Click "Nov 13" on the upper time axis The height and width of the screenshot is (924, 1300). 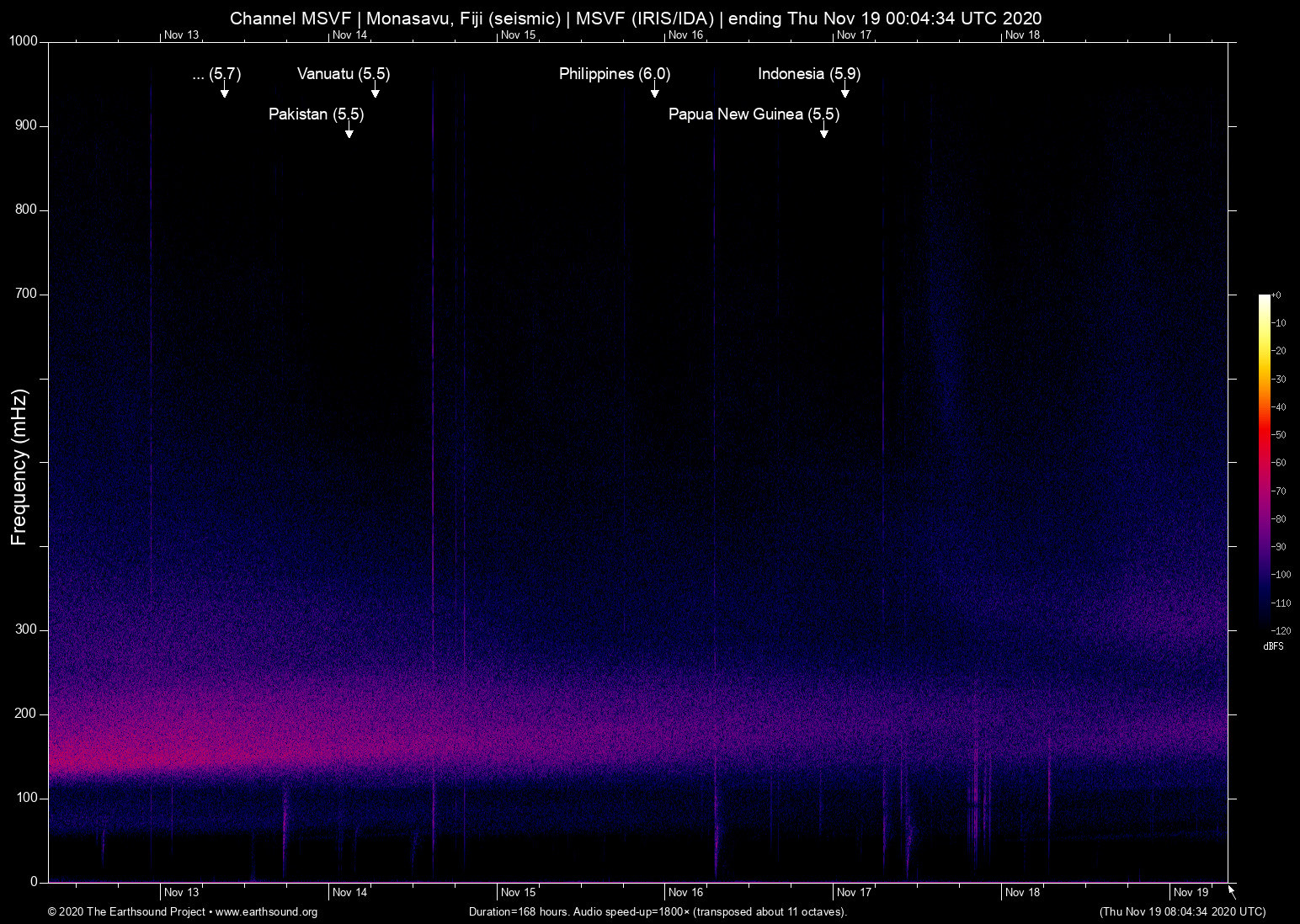pyautogui.click(x=182, y=35)
